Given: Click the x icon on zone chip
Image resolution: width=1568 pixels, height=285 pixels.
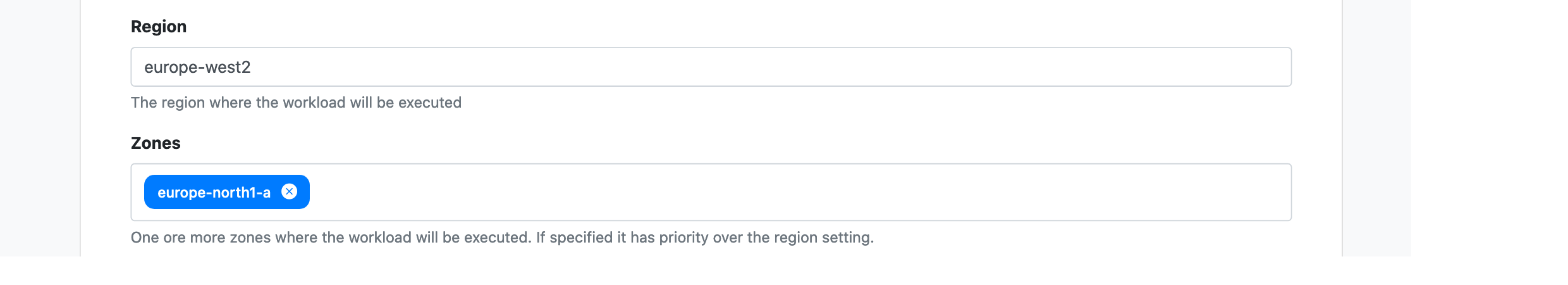Looking at the screenshot, I should click(x=289, y=192).
